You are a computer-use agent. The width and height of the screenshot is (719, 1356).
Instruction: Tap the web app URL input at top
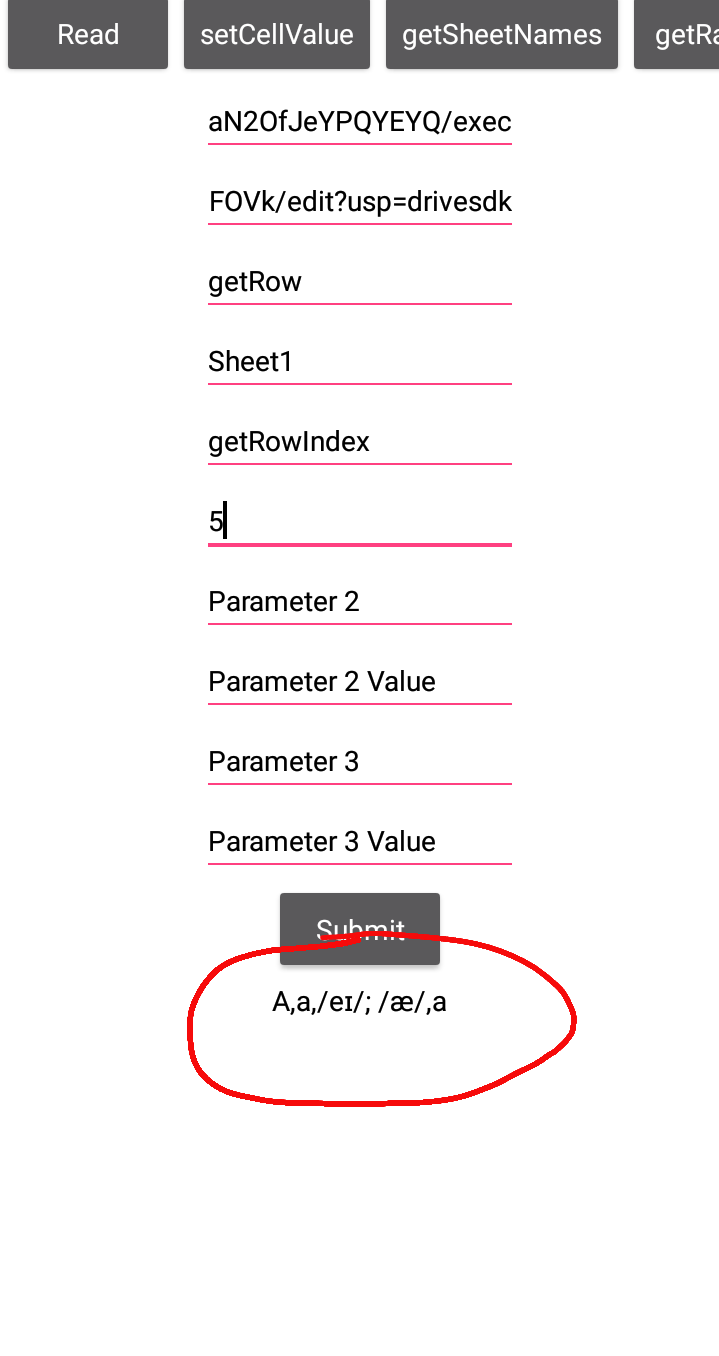[360, 122]
